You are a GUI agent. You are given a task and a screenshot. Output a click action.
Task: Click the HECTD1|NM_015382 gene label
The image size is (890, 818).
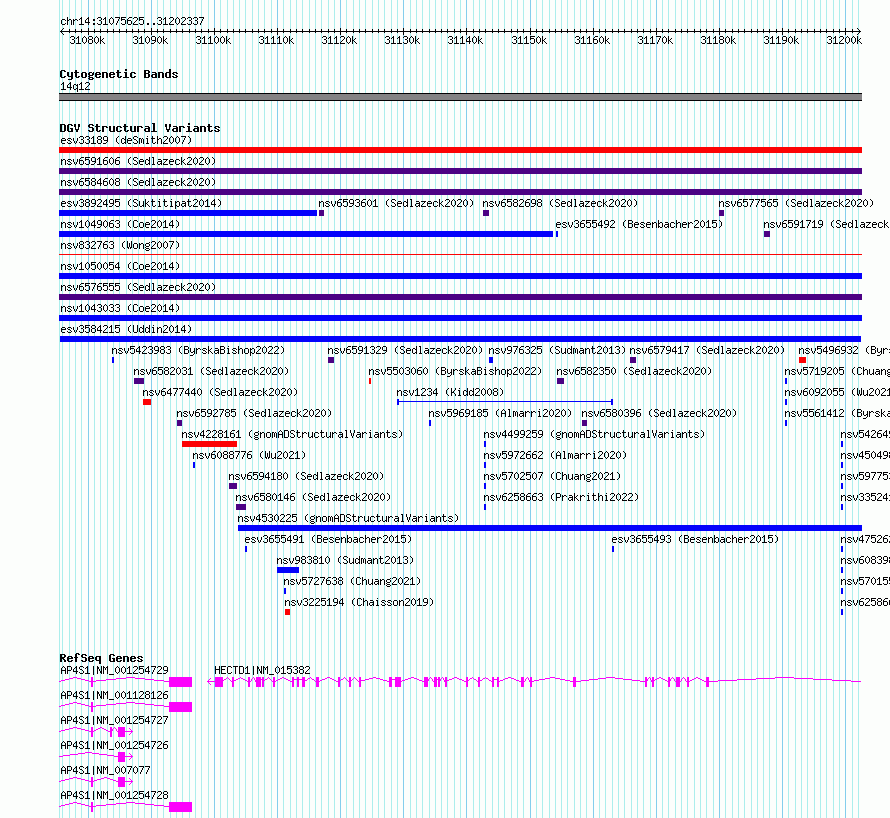[x=262, y=670]
